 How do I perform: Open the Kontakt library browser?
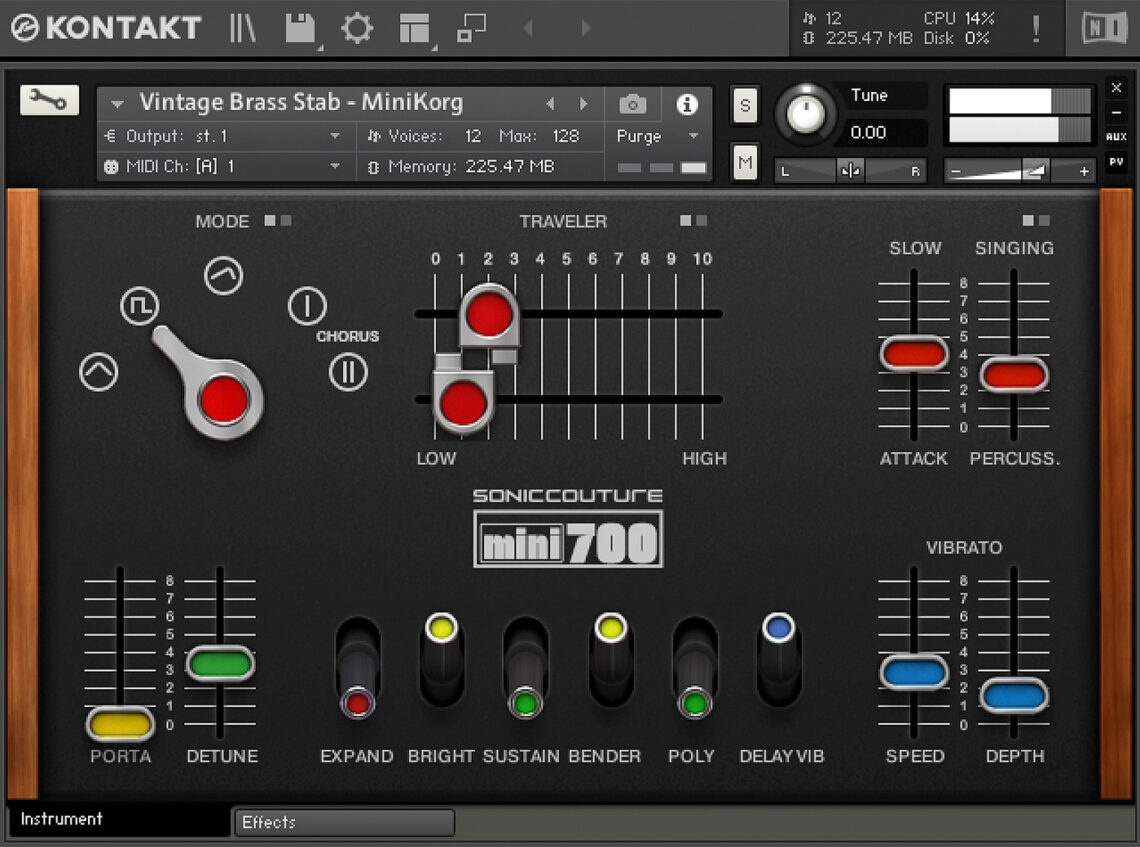click(241, 28)
